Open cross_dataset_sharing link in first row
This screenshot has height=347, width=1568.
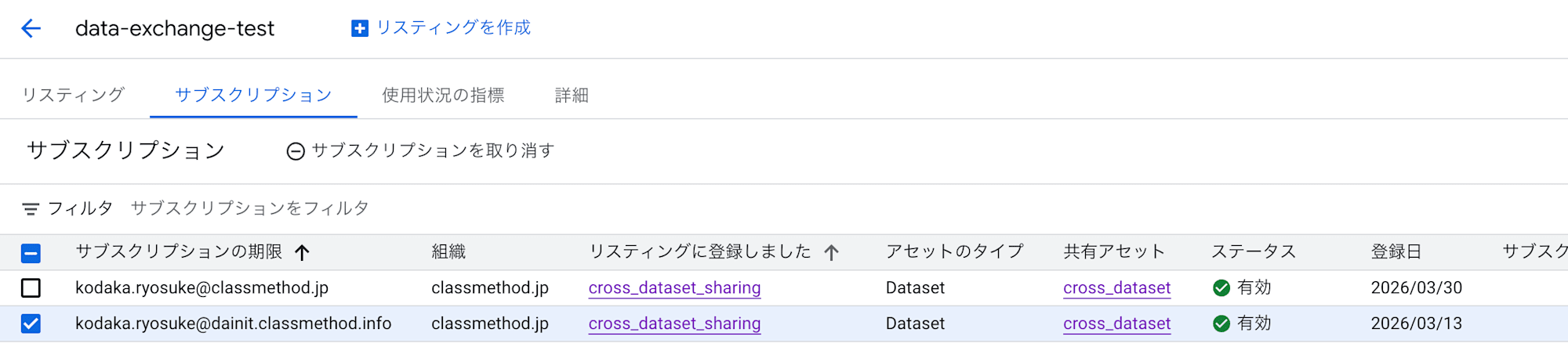point(674,288)
